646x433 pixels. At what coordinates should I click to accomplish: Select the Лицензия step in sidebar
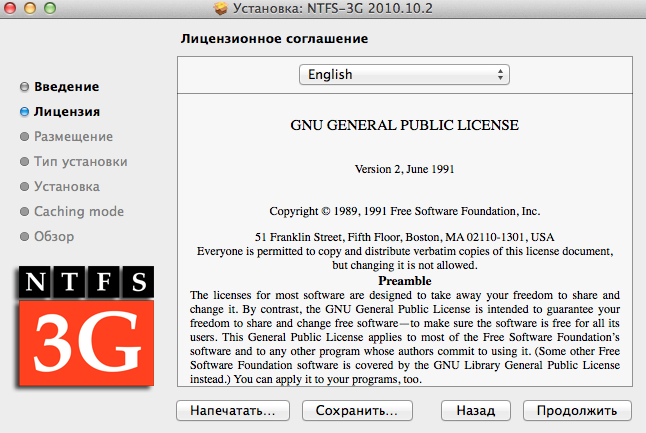click(67, 112)
